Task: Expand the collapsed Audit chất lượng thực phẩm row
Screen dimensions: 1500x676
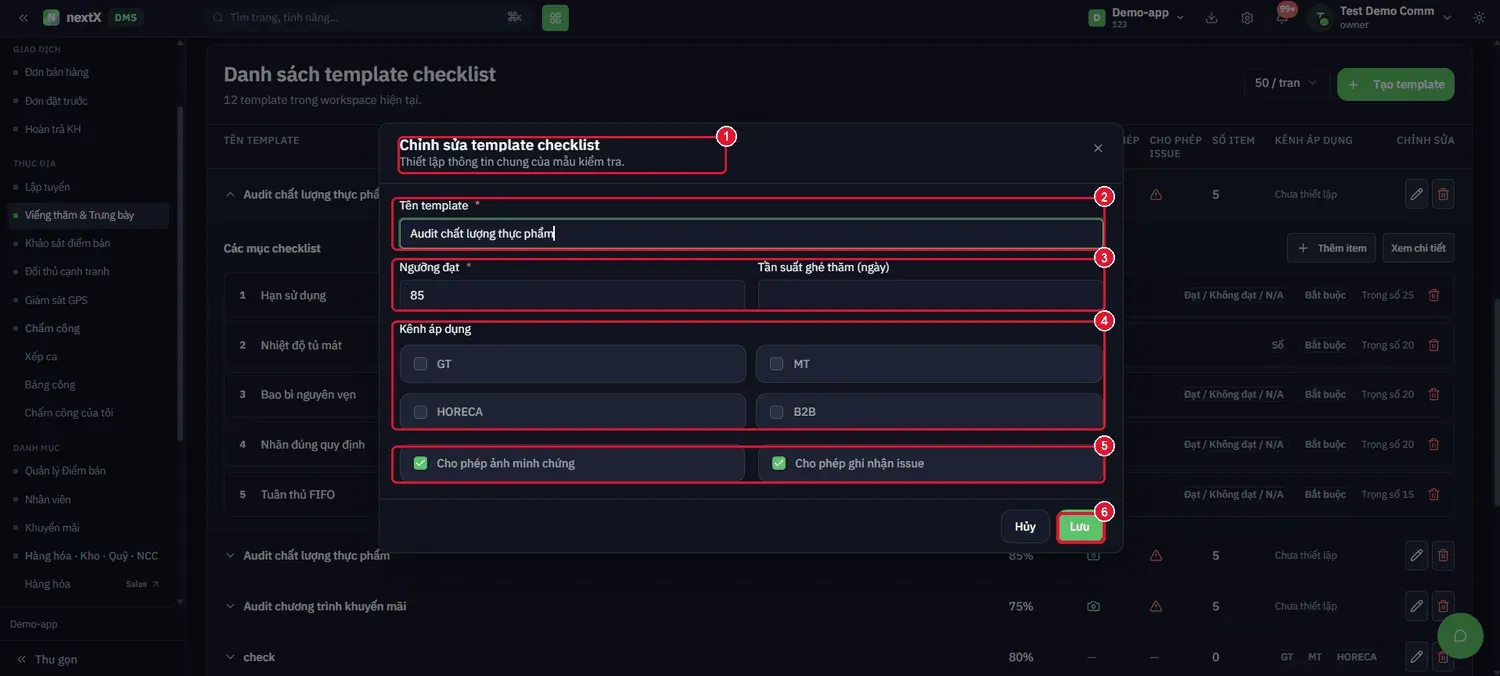Action: tap(230, 555)
